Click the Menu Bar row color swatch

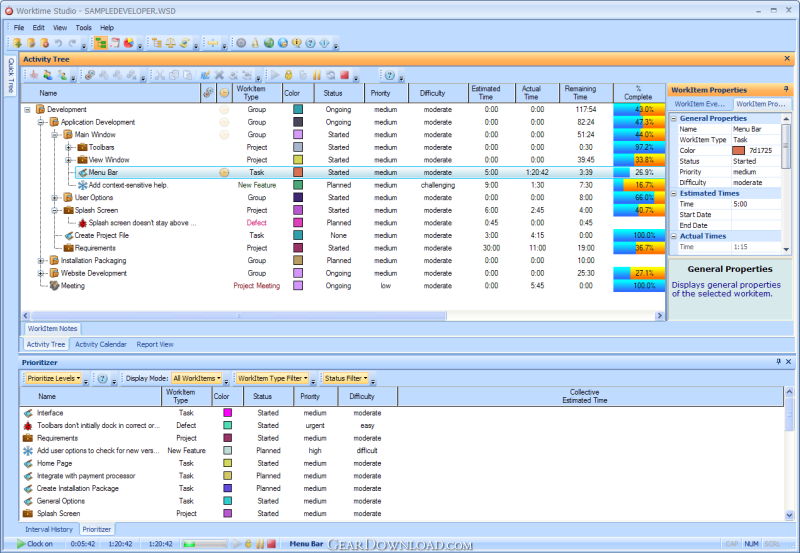298,172
